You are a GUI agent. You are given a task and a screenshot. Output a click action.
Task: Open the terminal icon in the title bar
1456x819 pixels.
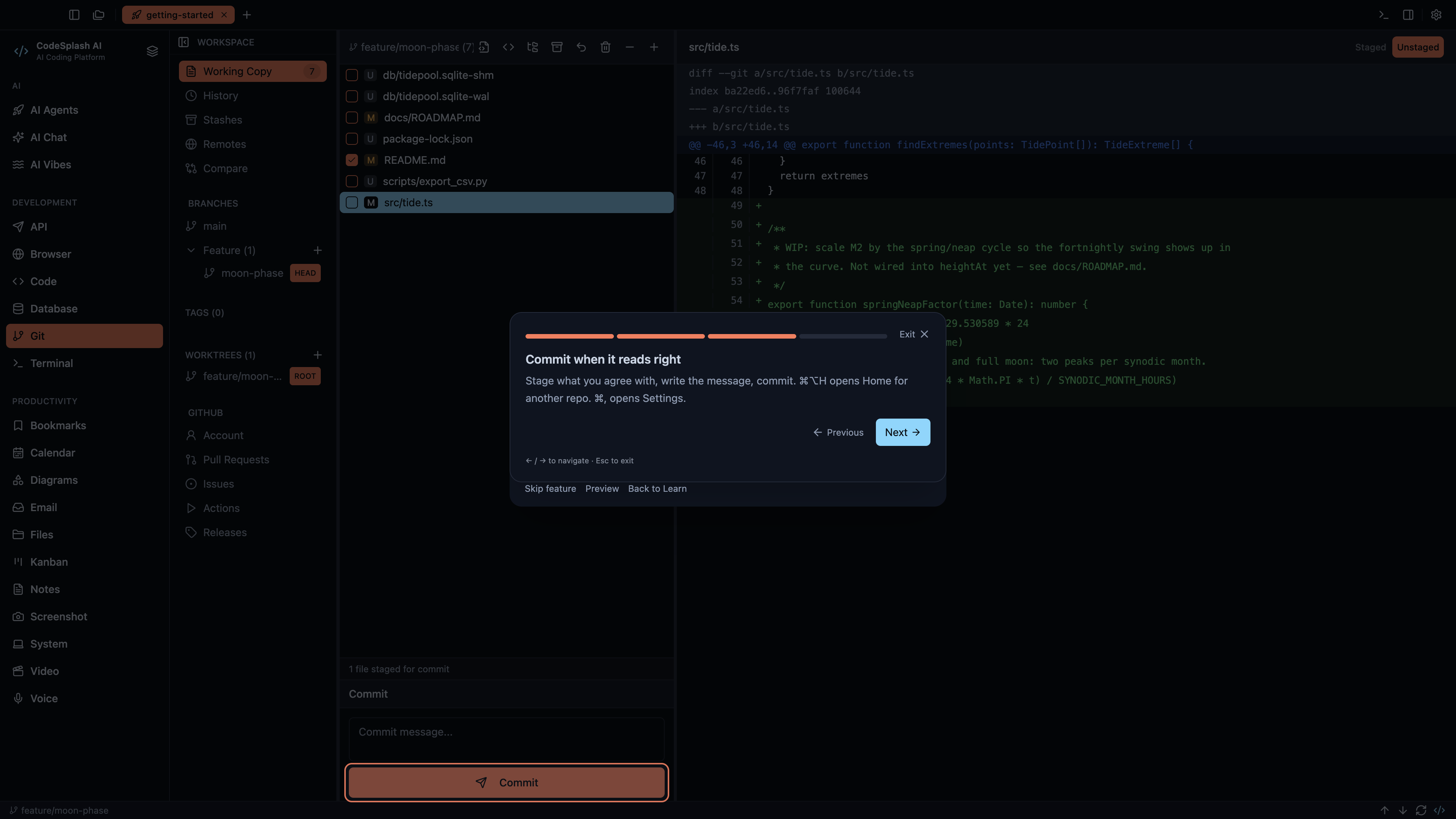pyautogui.click(x=1384, y=15)
